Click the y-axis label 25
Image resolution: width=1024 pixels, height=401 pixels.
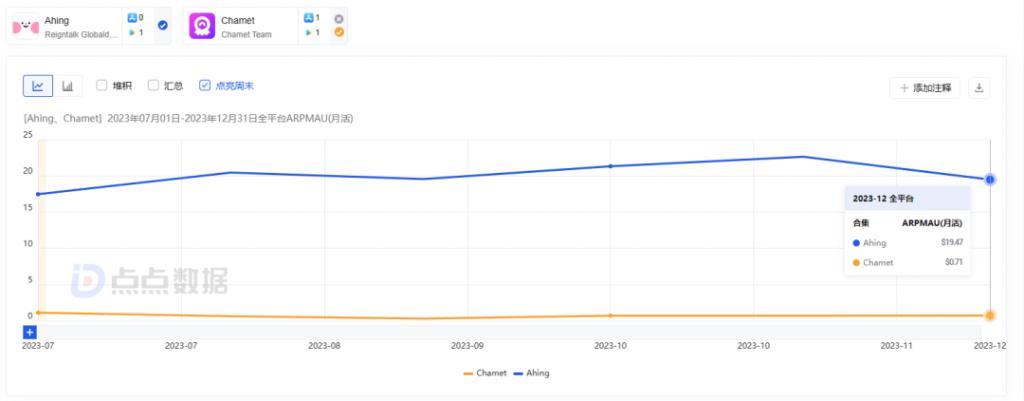coord(27,135)
